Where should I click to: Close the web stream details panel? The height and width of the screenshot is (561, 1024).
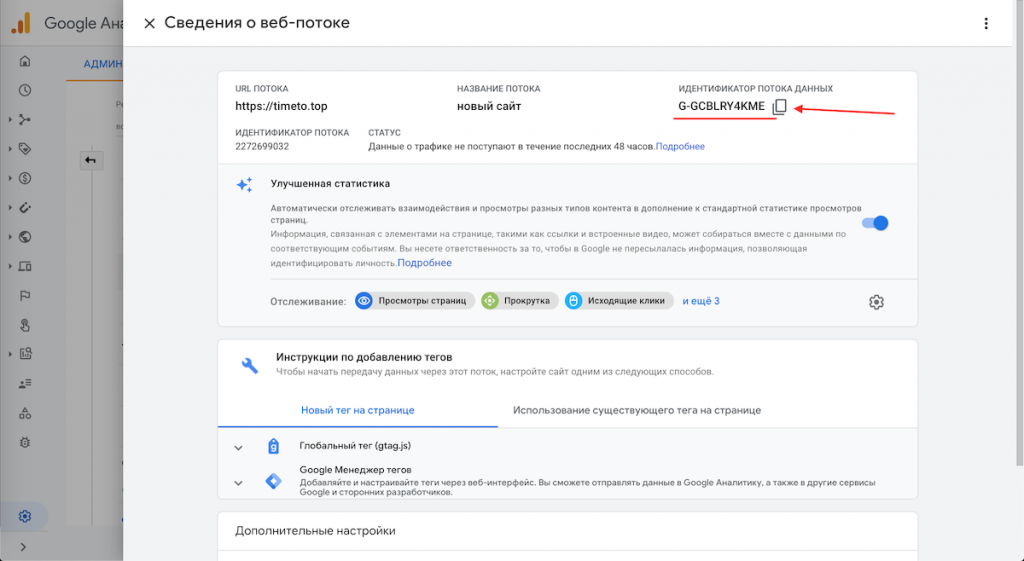click(x=150, y=24)
